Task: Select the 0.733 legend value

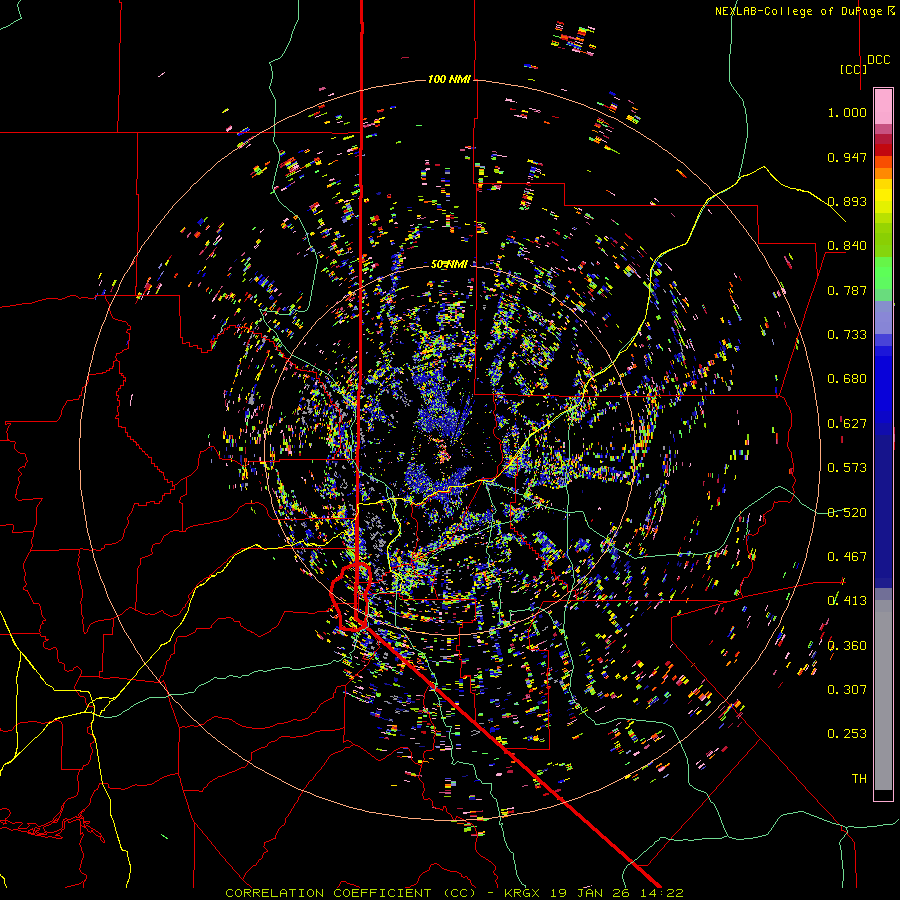Action: [847, 335]
